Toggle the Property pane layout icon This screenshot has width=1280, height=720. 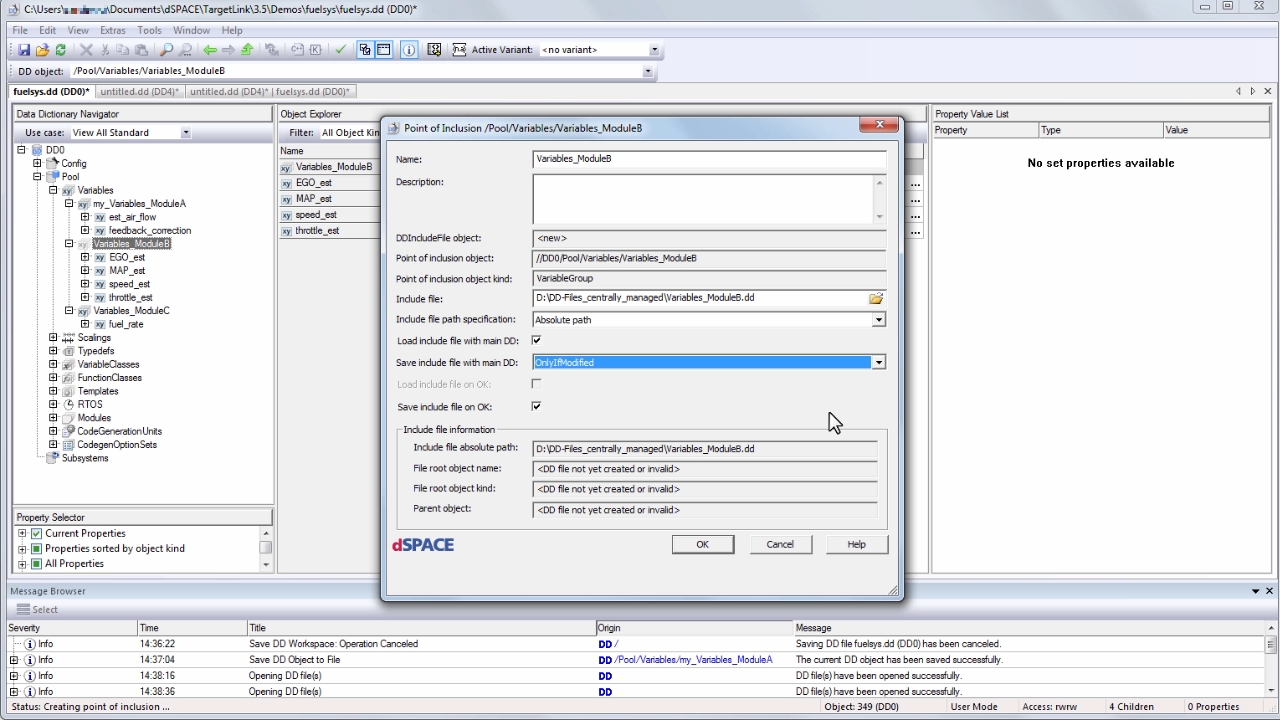pos(383,49)
